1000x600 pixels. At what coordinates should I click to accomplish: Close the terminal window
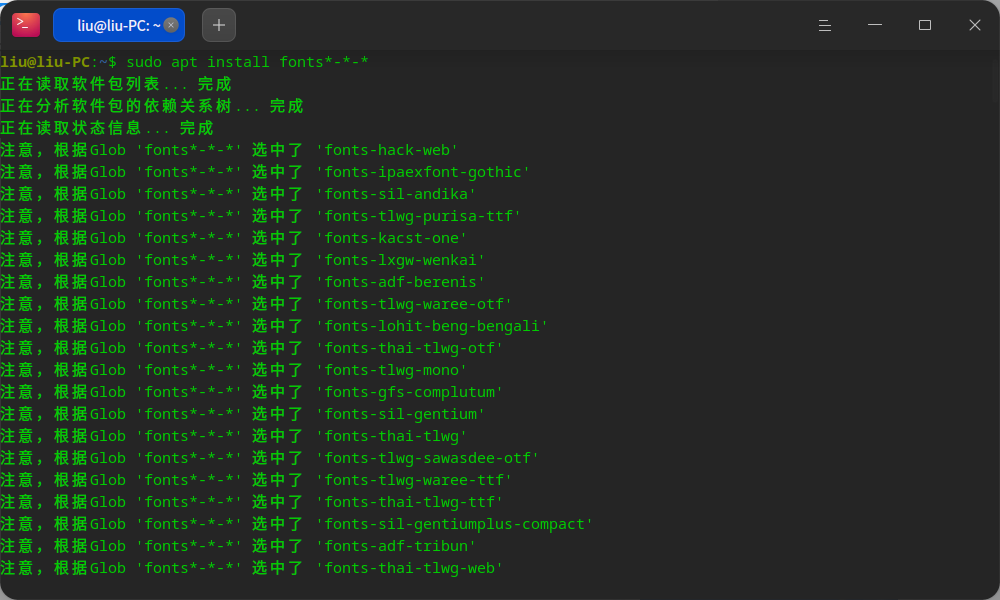pos(974,25)
